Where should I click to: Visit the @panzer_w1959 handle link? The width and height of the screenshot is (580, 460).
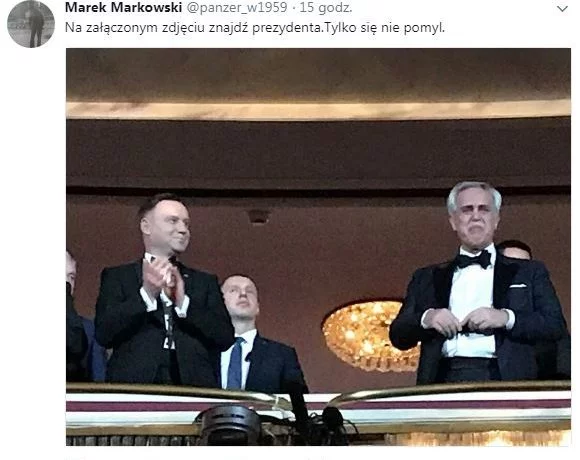pos(237,8)
